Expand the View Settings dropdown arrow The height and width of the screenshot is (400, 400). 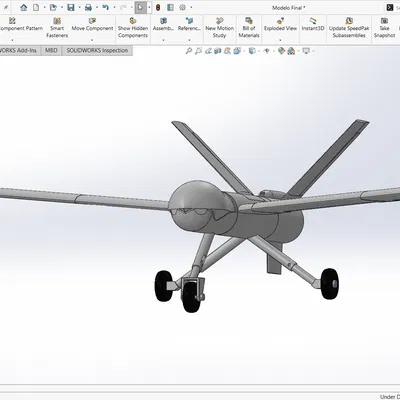coord(313,51)
